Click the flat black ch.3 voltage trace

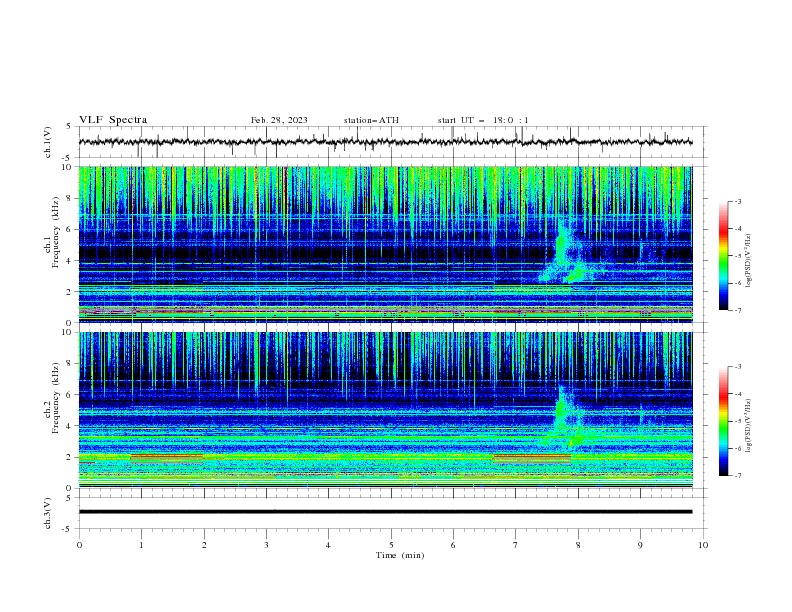pos(385,512)
